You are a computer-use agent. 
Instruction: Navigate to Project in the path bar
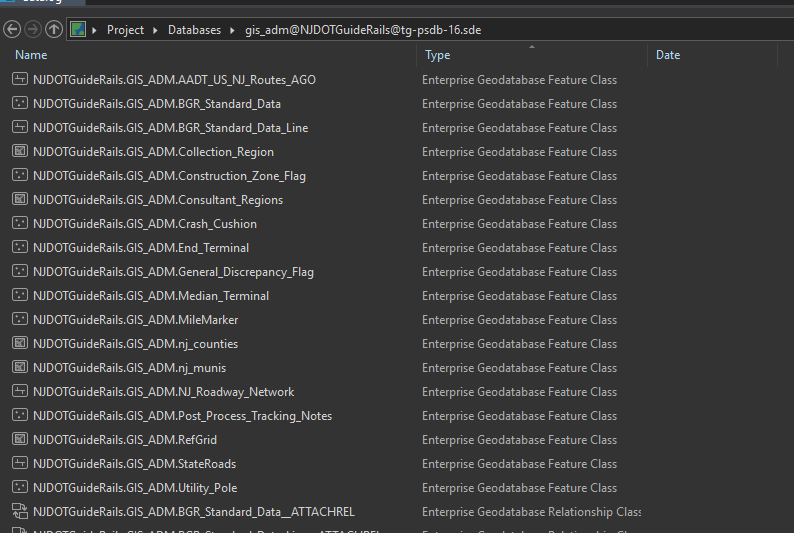point(125,30)
